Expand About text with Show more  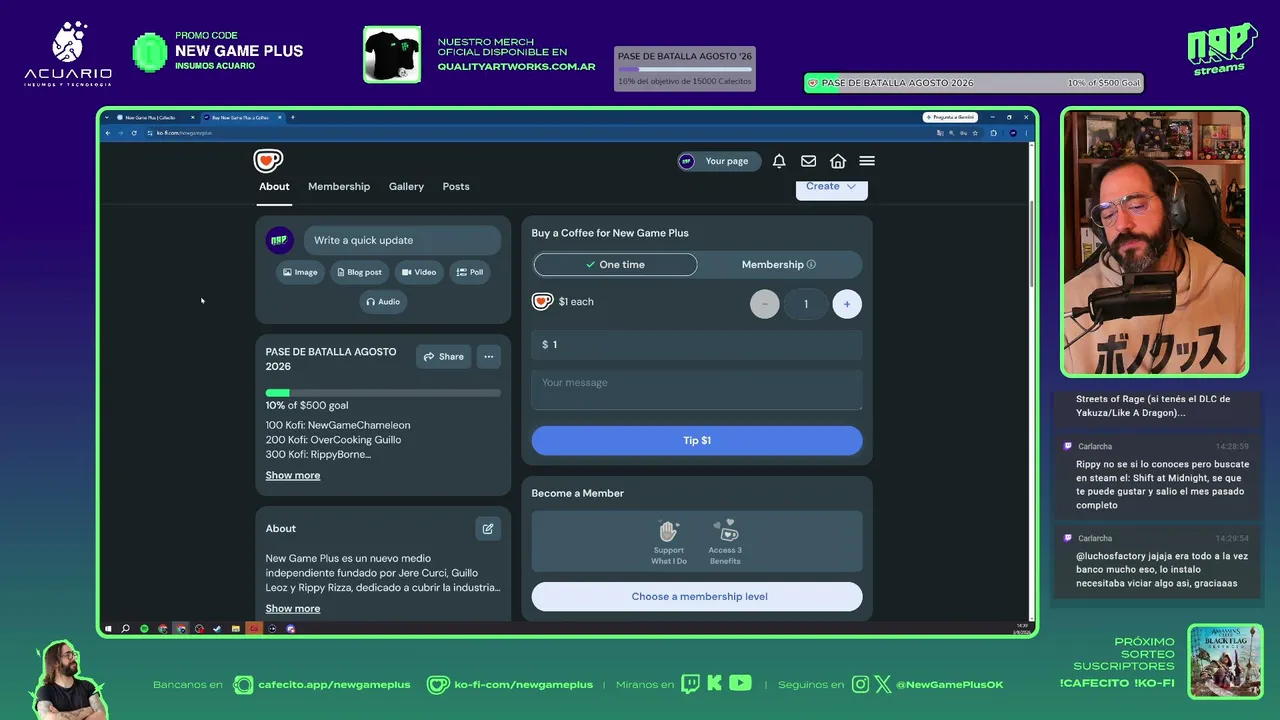click(x=293, y=609)
